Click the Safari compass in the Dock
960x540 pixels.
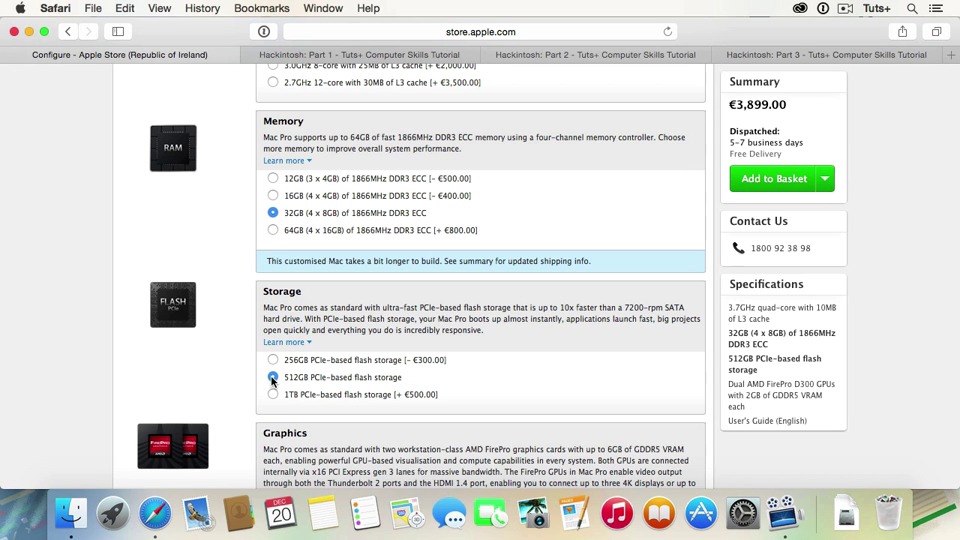155,513
